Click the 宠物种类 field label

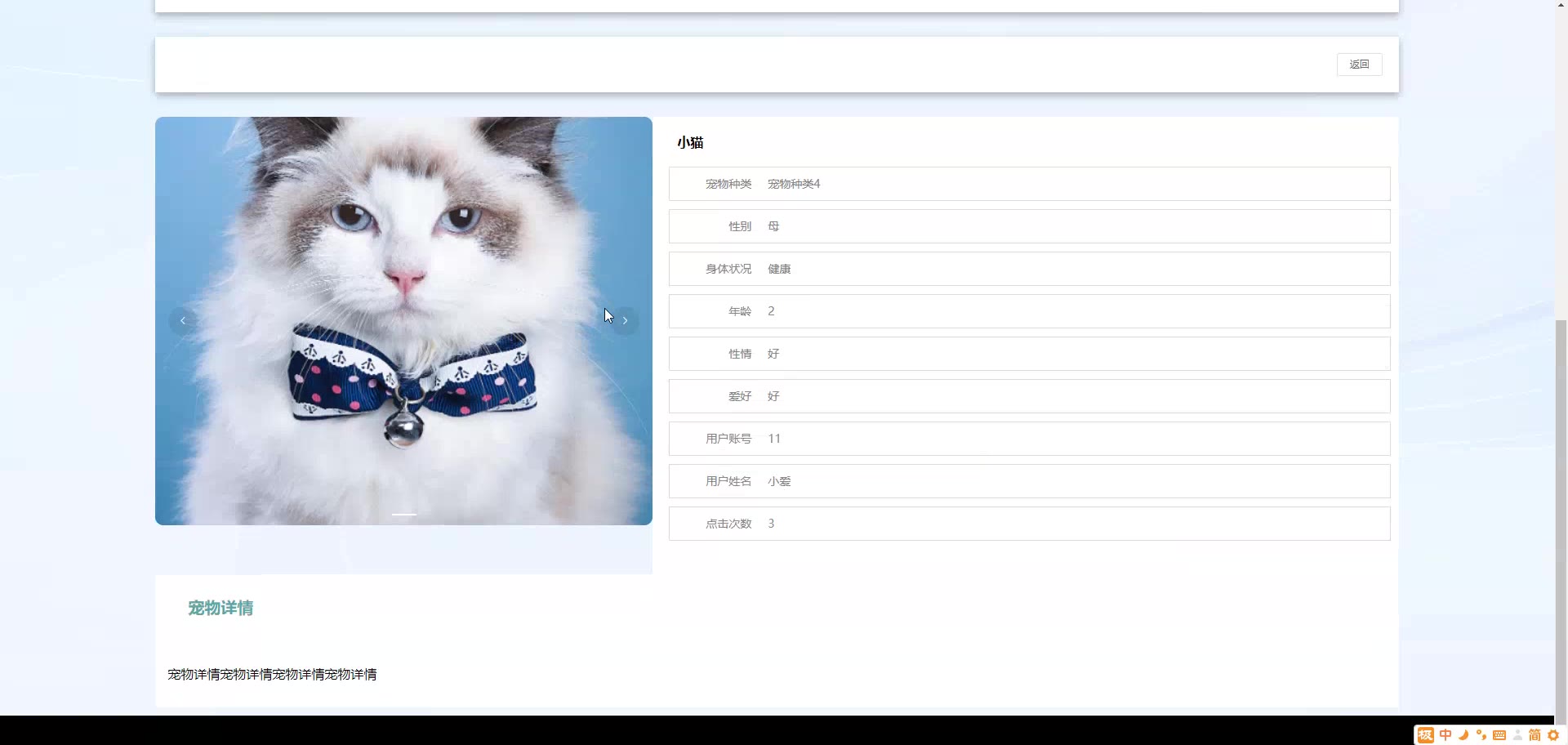[728, 184]
